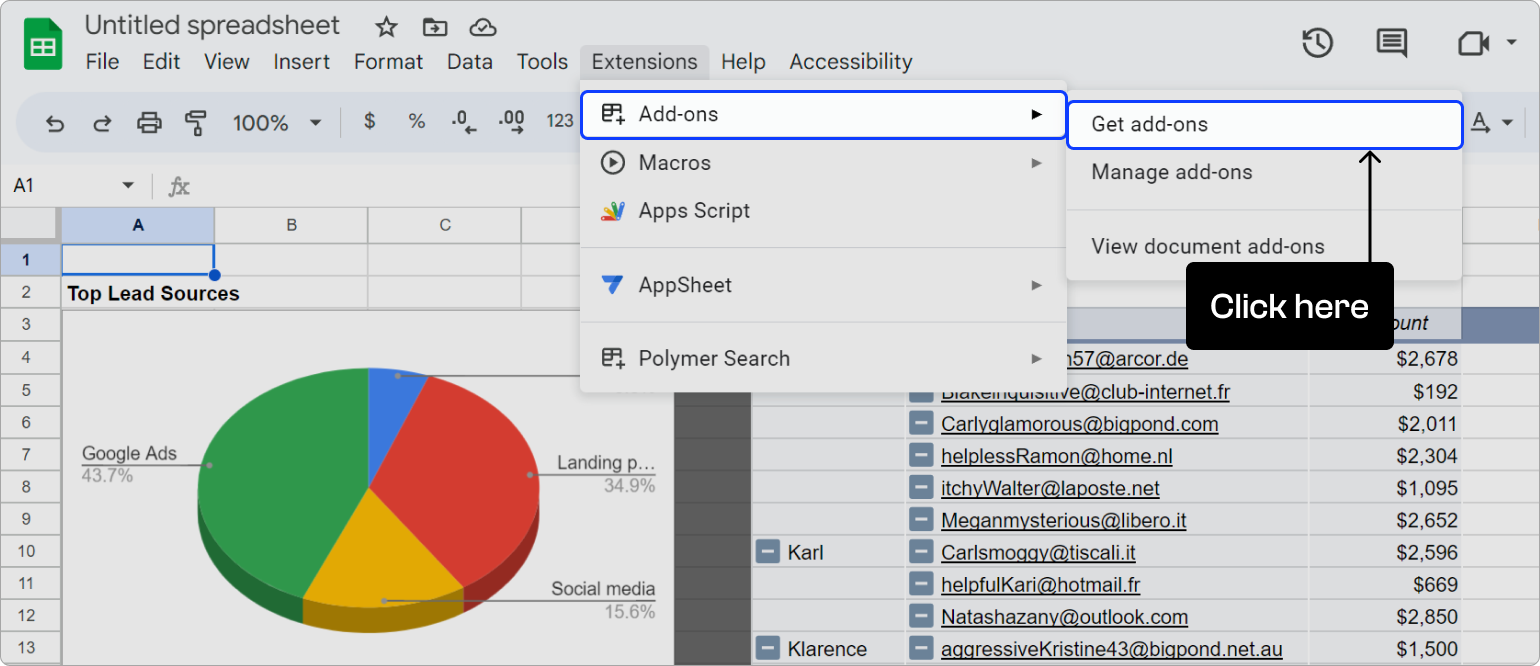This screenshot has height=666, width=1540.
Task: Open version history clock icon
Action: pos(1317,43)
